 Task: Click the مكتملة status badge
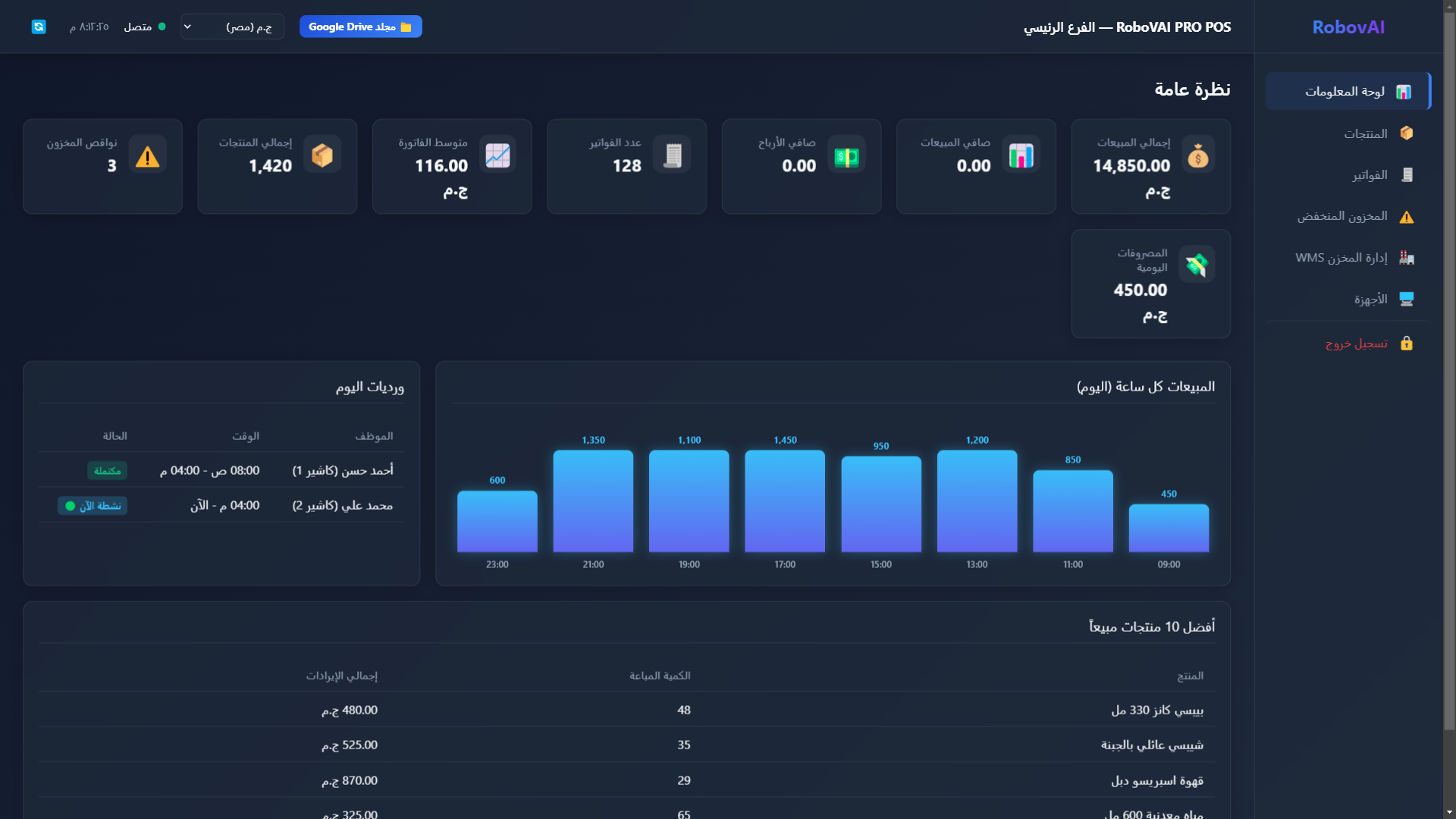pyautogui.click(x=107, y=471)
